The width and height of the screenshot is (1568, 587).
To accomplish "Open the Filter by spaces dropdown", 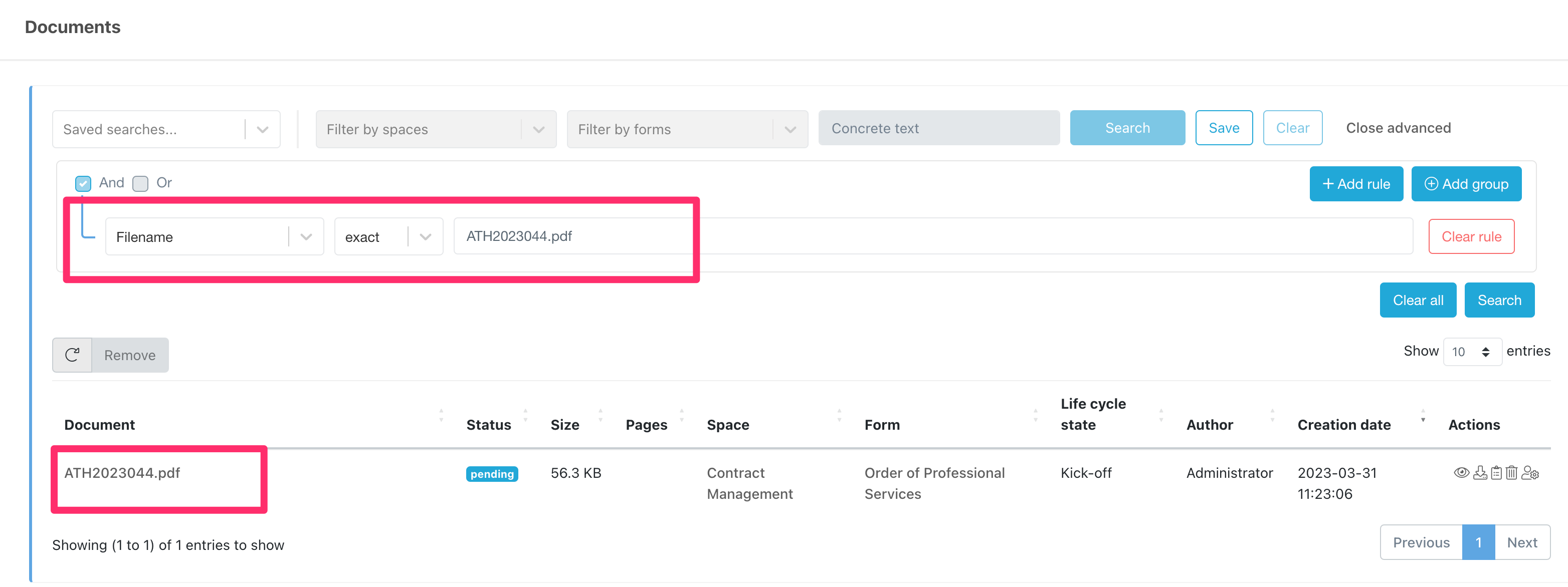I will point(538,130).
